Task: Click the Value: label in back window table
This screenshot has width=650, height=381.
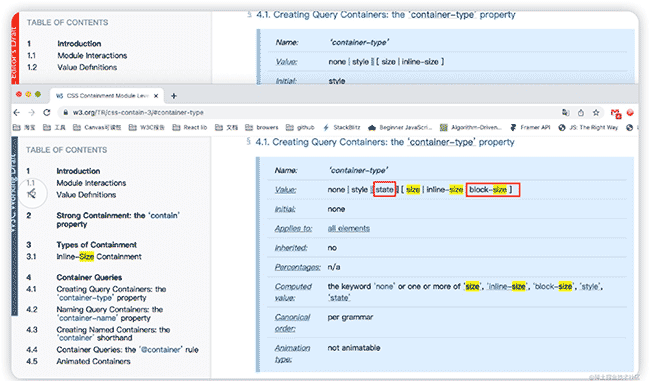Action: (286, 62)
